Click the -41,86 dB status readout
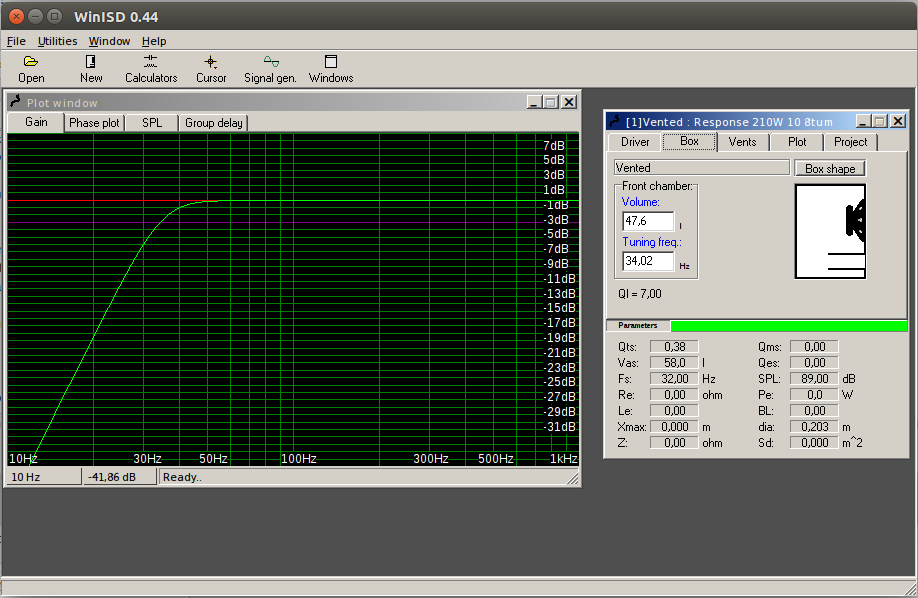 pos(119,477)
